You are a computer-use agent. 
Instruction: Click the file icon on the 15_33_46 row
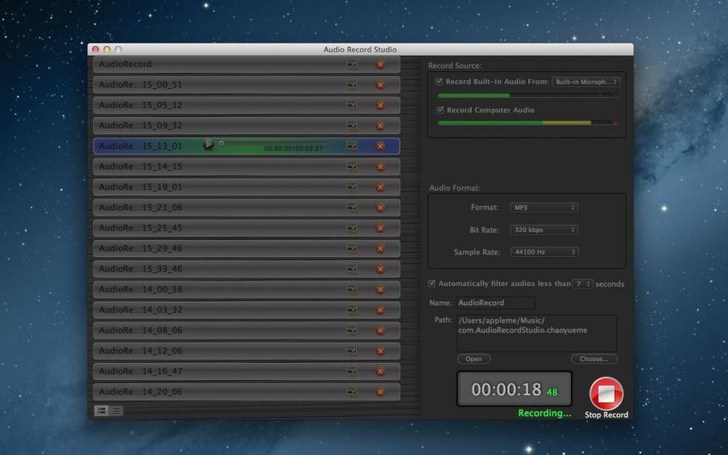tap(352, 269)
